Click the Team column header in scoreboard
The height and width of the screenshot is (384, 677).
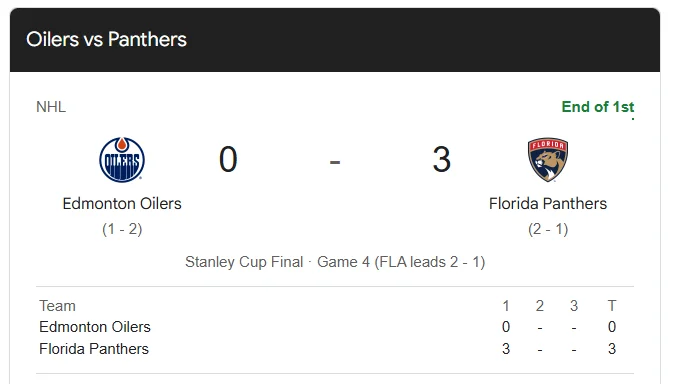pyautogui.click(x=57, y=306)
